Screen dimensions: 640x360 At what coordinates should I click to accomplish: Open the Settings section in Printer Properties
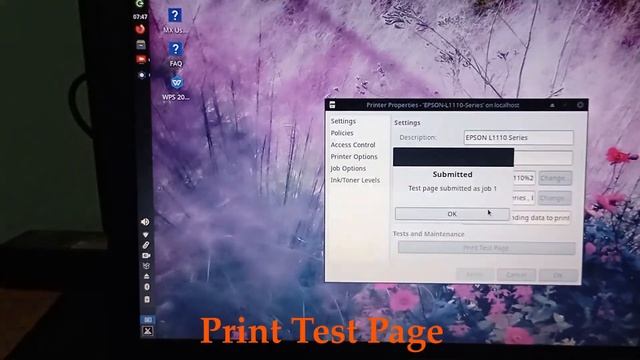click(x=343, y=121)
